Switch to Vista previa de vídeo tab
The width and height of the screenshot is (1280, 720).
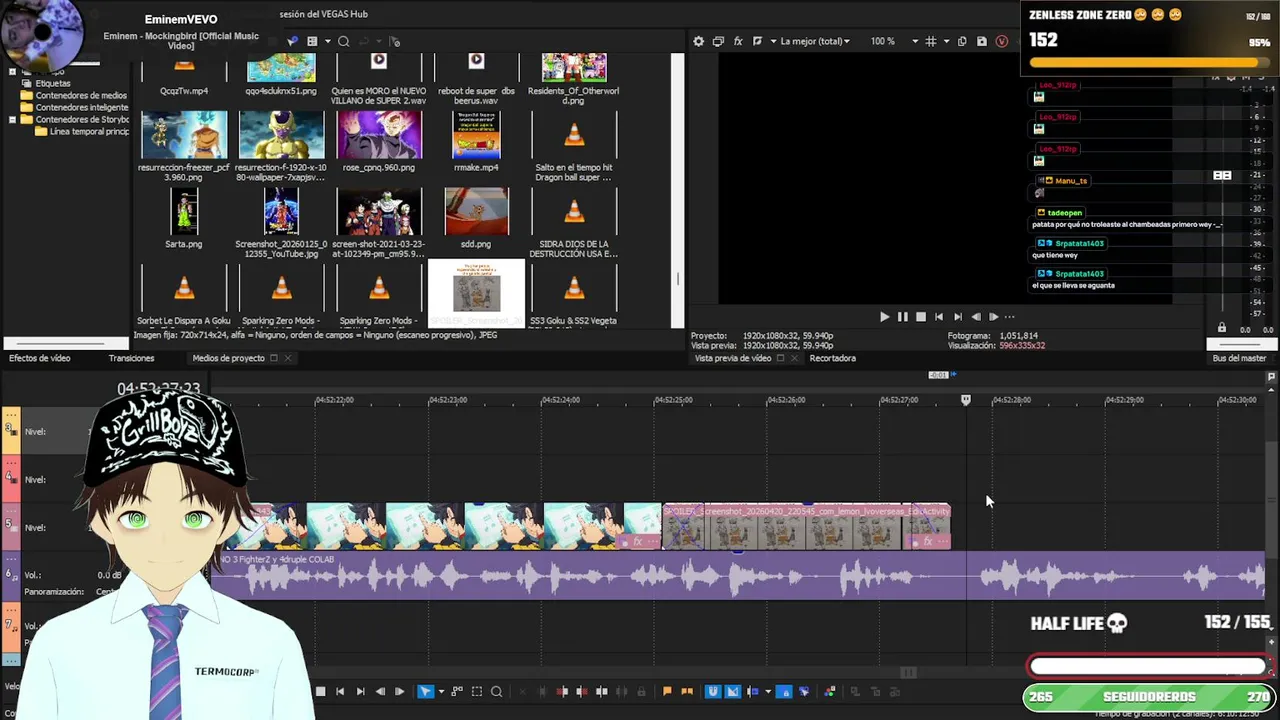pos(733,358)
